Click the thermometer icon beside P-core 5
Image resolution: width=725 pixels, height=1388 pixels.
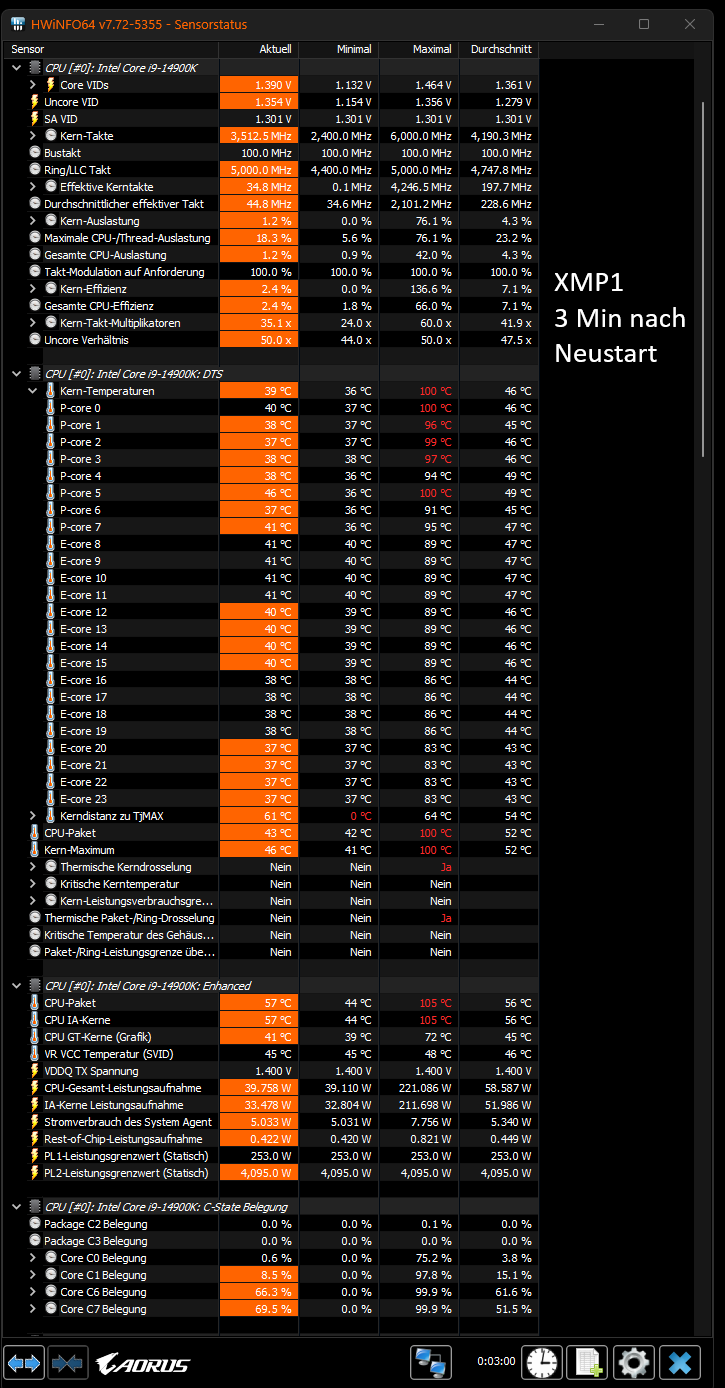[x=51, y=493]
